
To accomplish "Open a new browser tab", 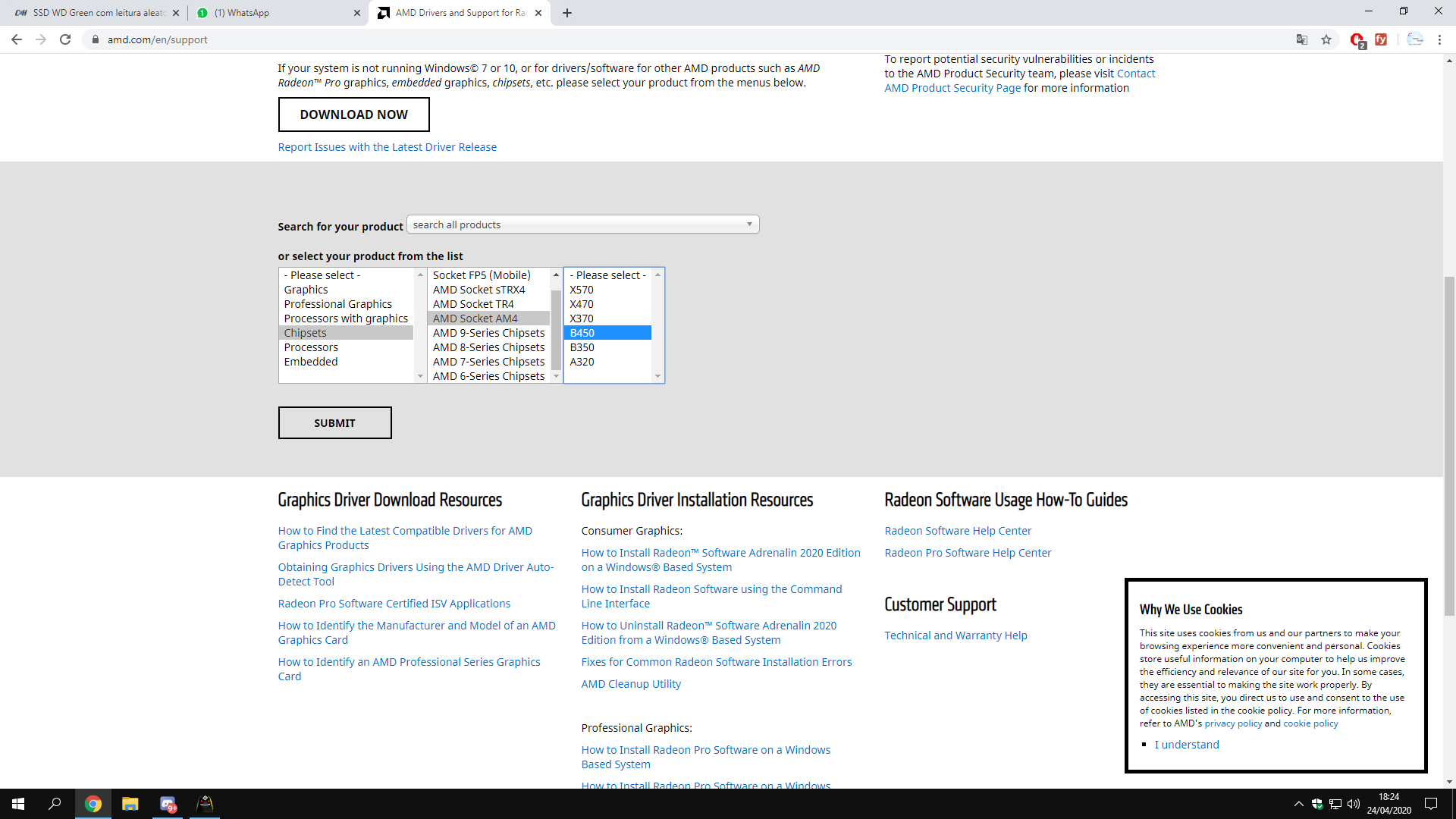I will (x=567, y=13).
